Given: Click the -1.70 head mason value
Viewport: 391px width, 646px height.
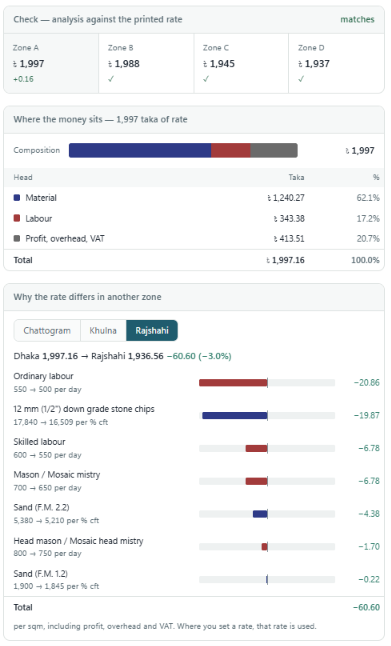Looking at the screenshot, I should point(369,547).
